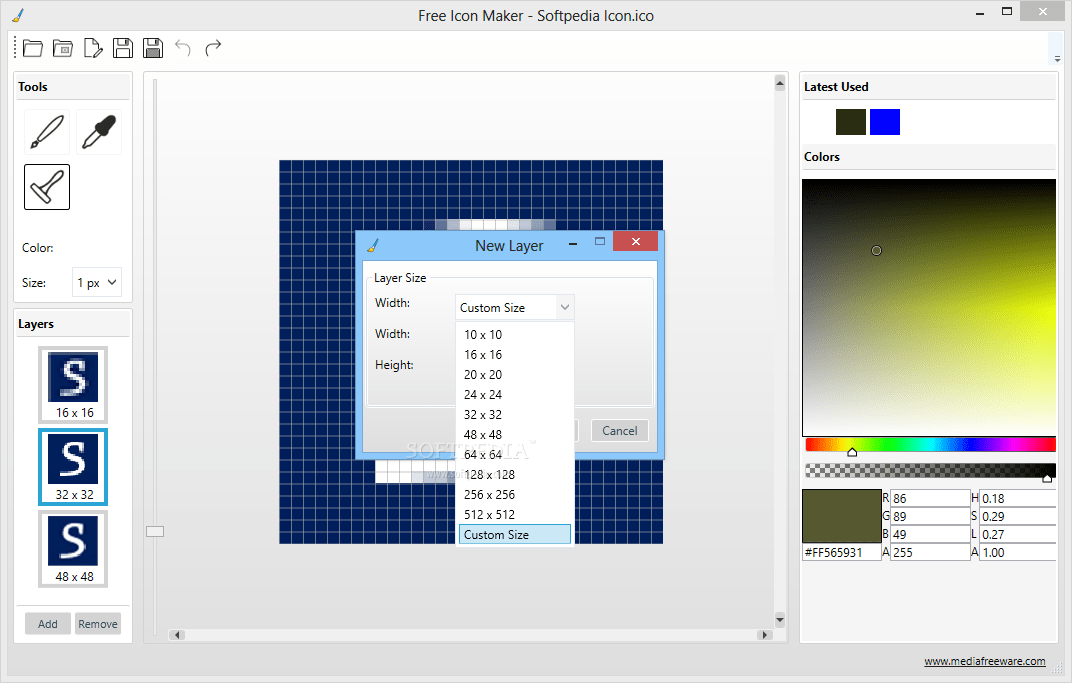This screenshot has height=683, width=1072.
Task: Select the 48 x 48 layer thumbnail
Action: pyautogui.click(x=72, y=548)
